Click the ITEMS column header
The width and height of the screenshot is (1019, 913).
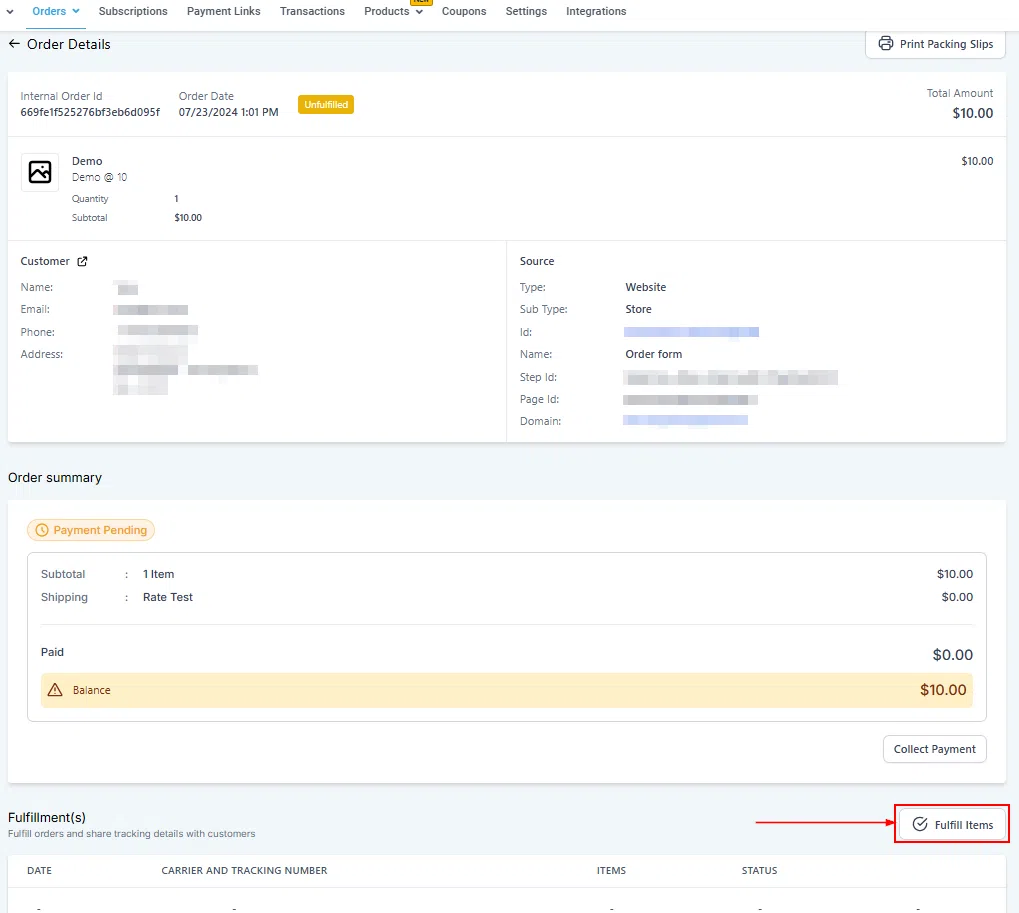[611, 870]
